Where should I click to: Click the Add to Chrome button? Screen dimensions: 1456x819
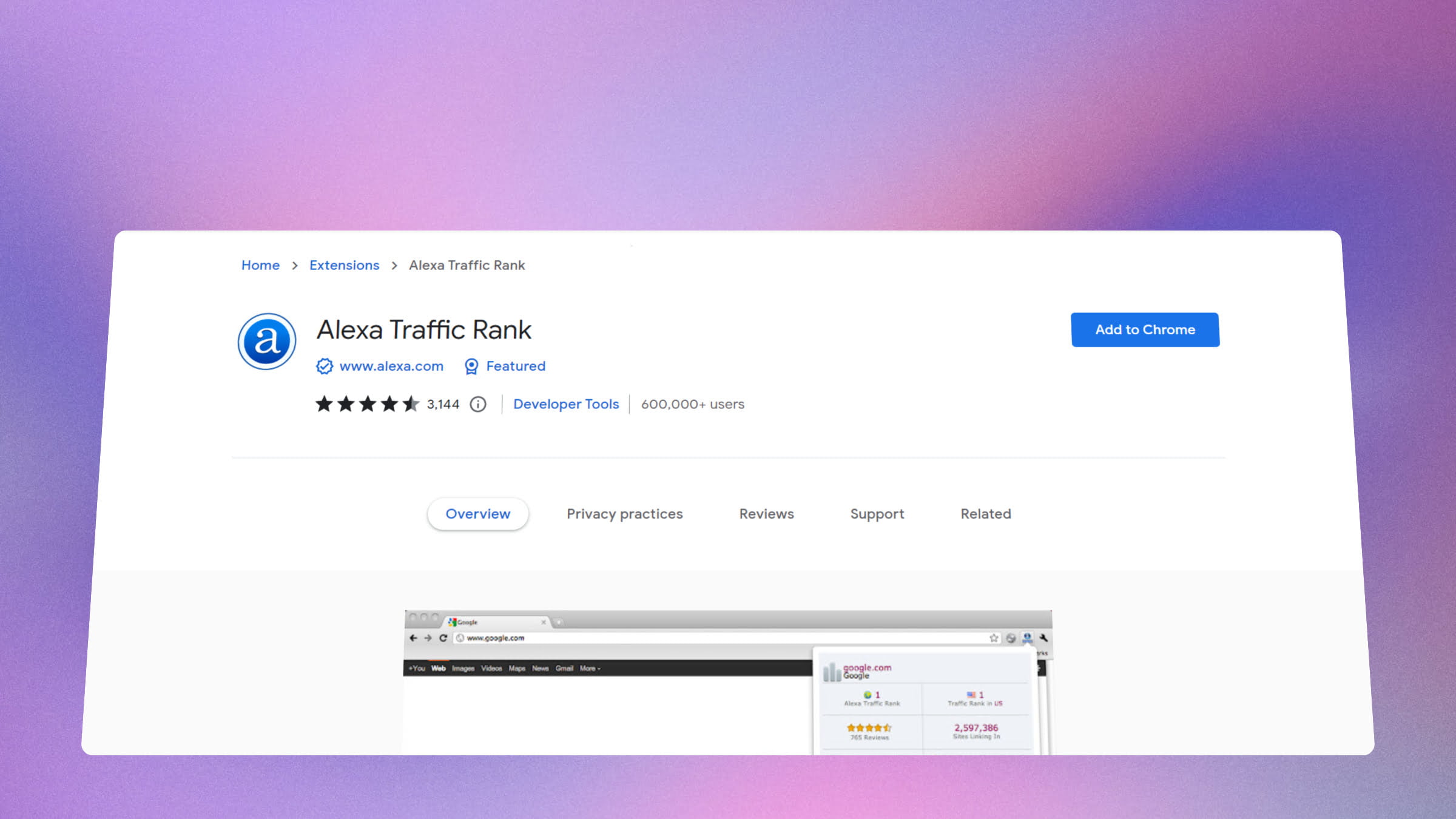point(1145,329)
